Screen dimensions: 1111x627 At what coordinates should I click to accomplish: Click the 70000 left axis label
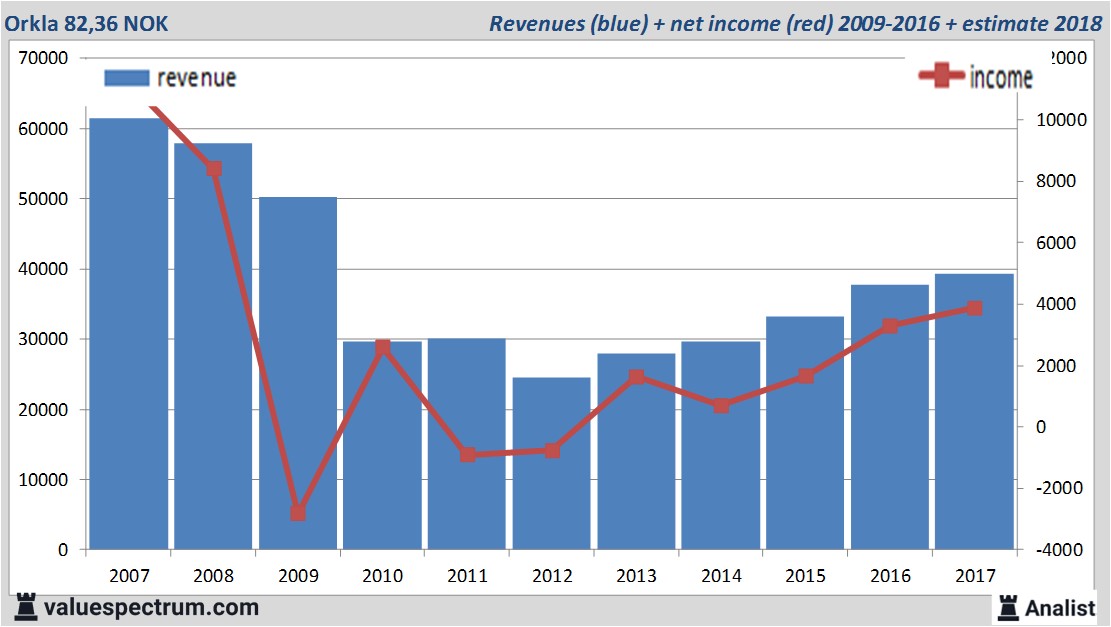[x=43, y=58]
